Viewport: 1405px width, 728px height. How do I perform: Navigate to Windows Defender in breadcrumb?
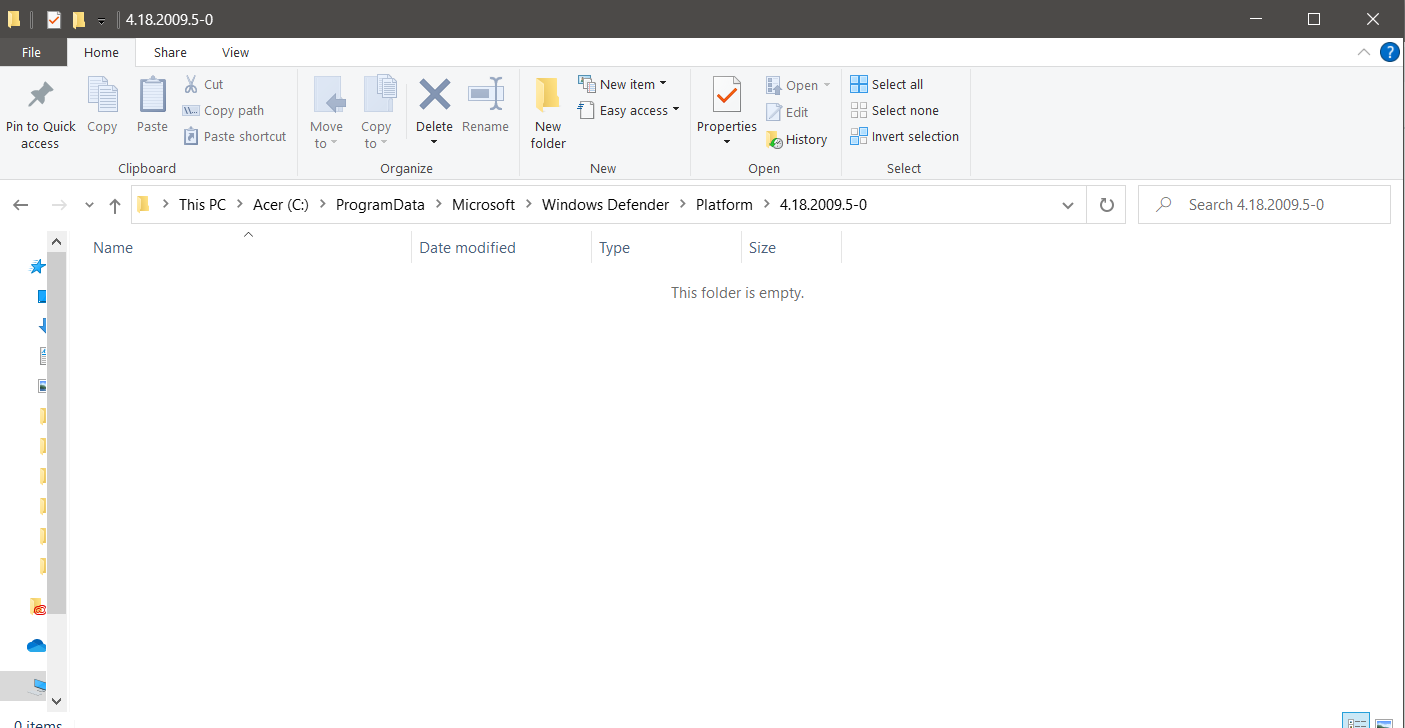point(605,205)
